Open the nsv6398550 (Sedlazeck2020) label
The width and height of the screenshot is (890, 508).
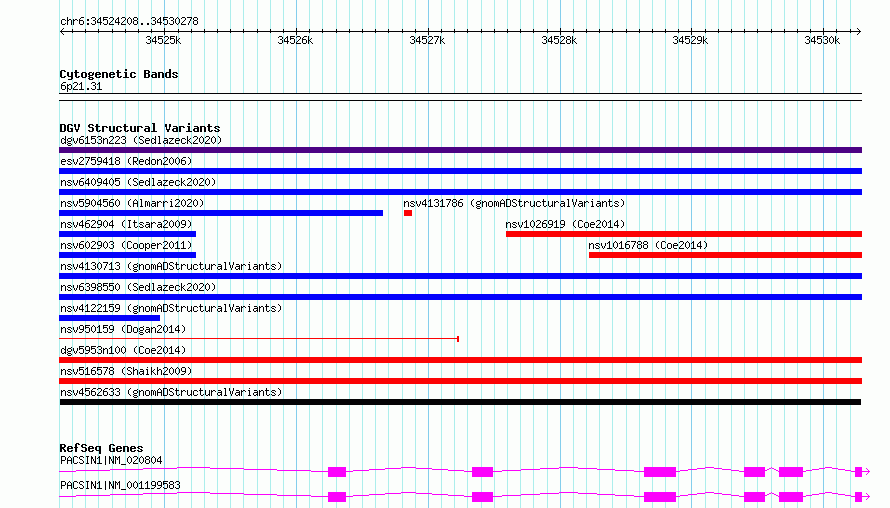coord(138,287)
